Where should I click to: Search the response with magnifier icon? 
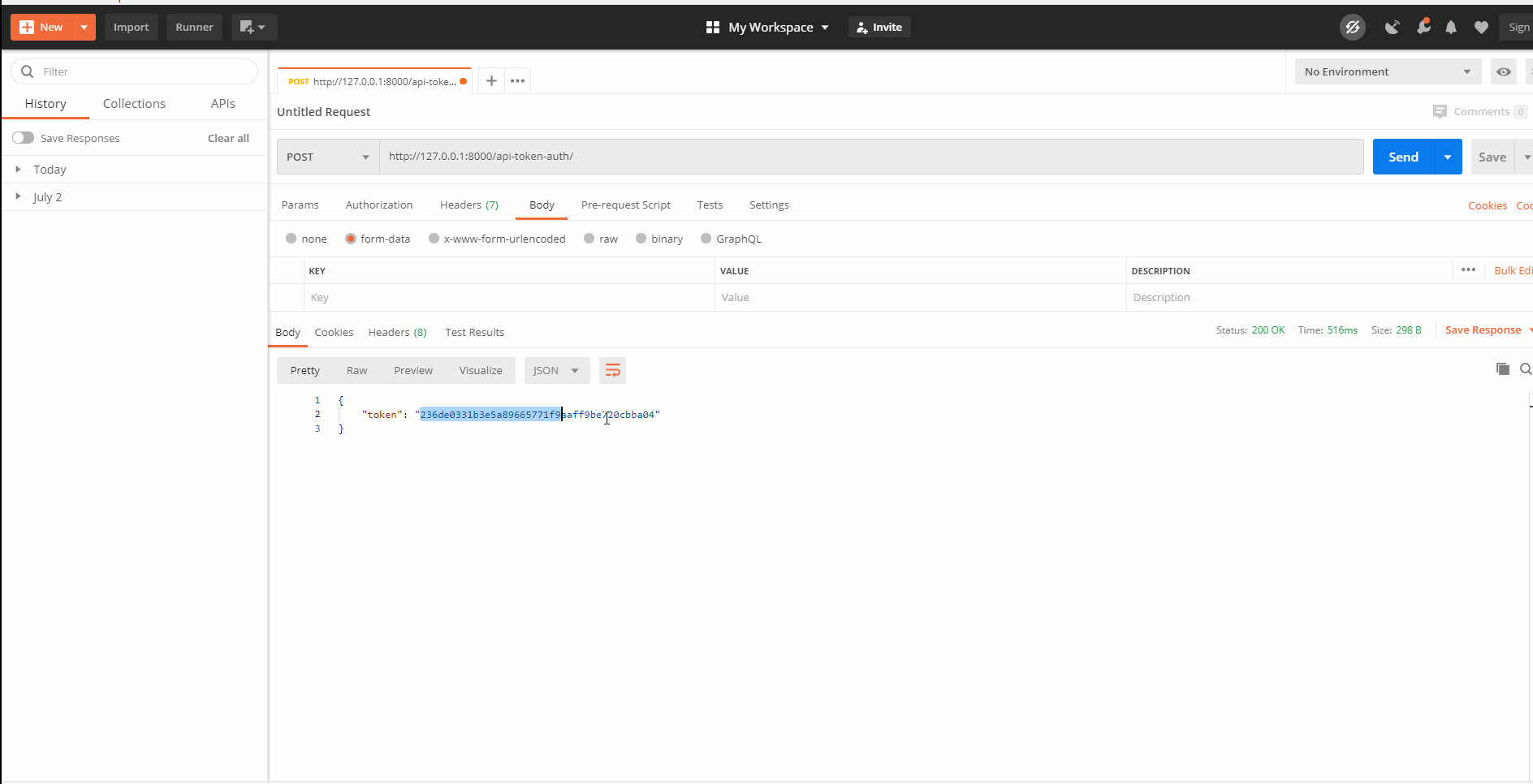pos(1526,369)
